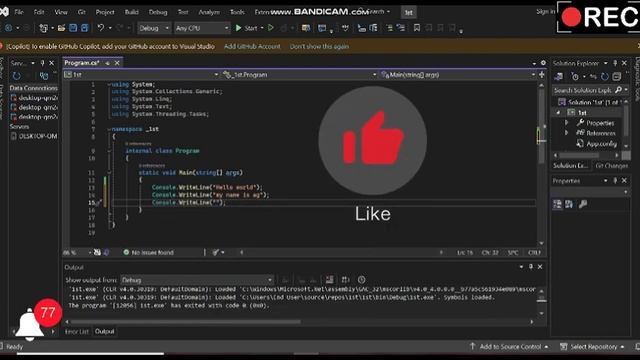Click the New Project toolbar icon

(x=43, y=28)
